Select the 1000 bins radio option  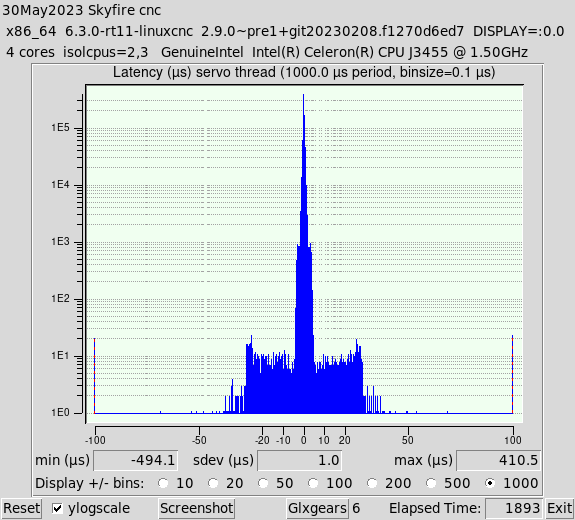click(x=490, y=483)
